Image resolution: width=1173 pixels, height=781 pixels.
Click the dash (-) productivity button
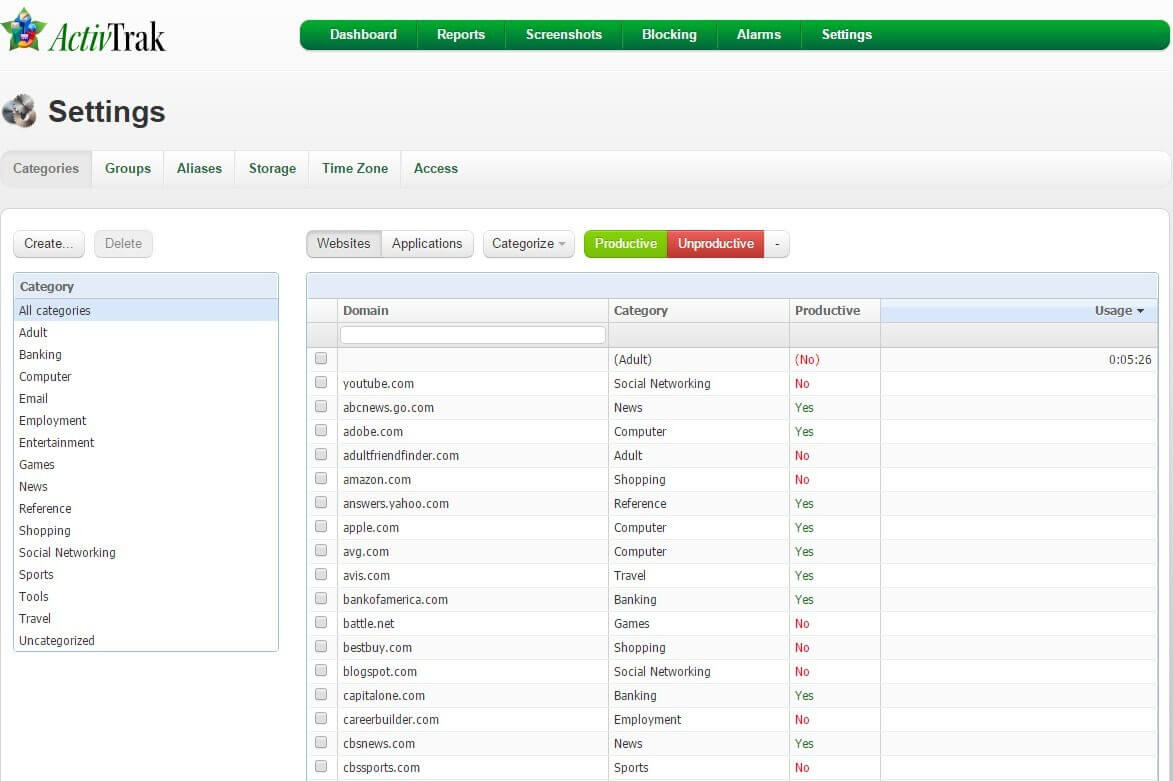[x=777, y=244]
